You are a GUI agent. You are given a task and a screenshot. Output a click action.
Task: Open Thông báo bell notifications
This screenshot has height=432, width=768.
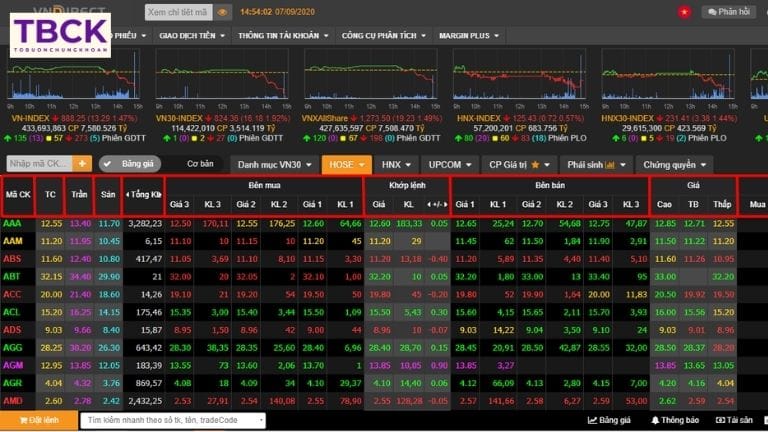click(x=675, y=421)
